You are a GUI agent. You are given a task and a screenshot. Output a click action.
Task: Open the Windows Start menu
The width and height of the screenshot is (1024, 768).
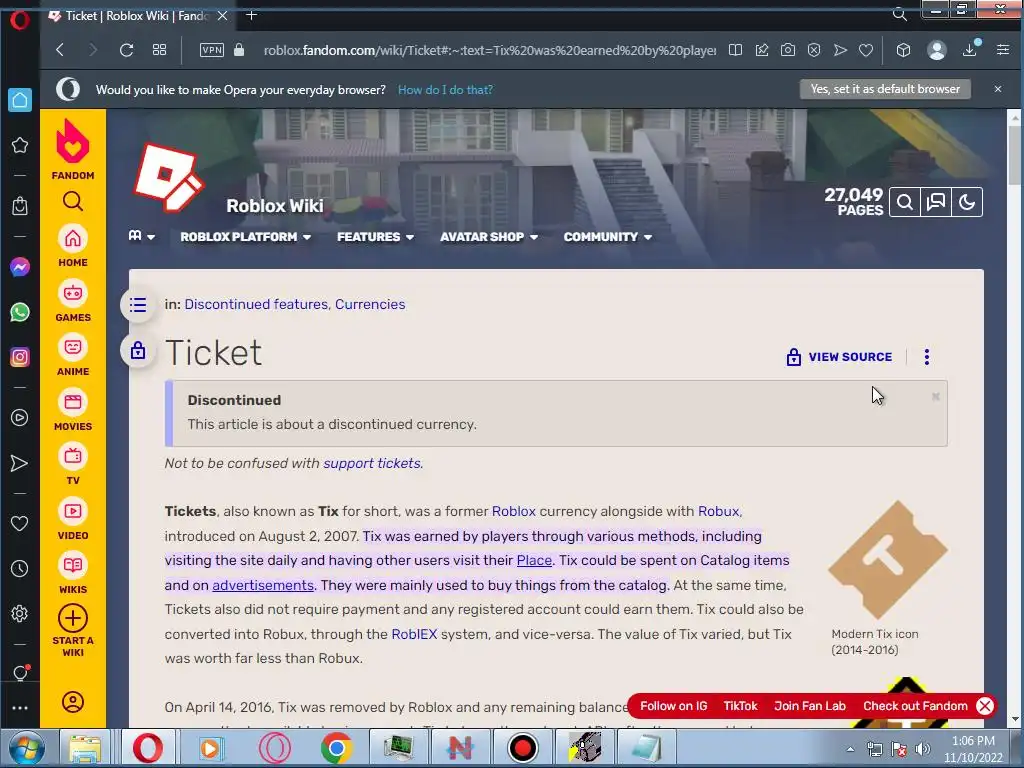(26, 748)
